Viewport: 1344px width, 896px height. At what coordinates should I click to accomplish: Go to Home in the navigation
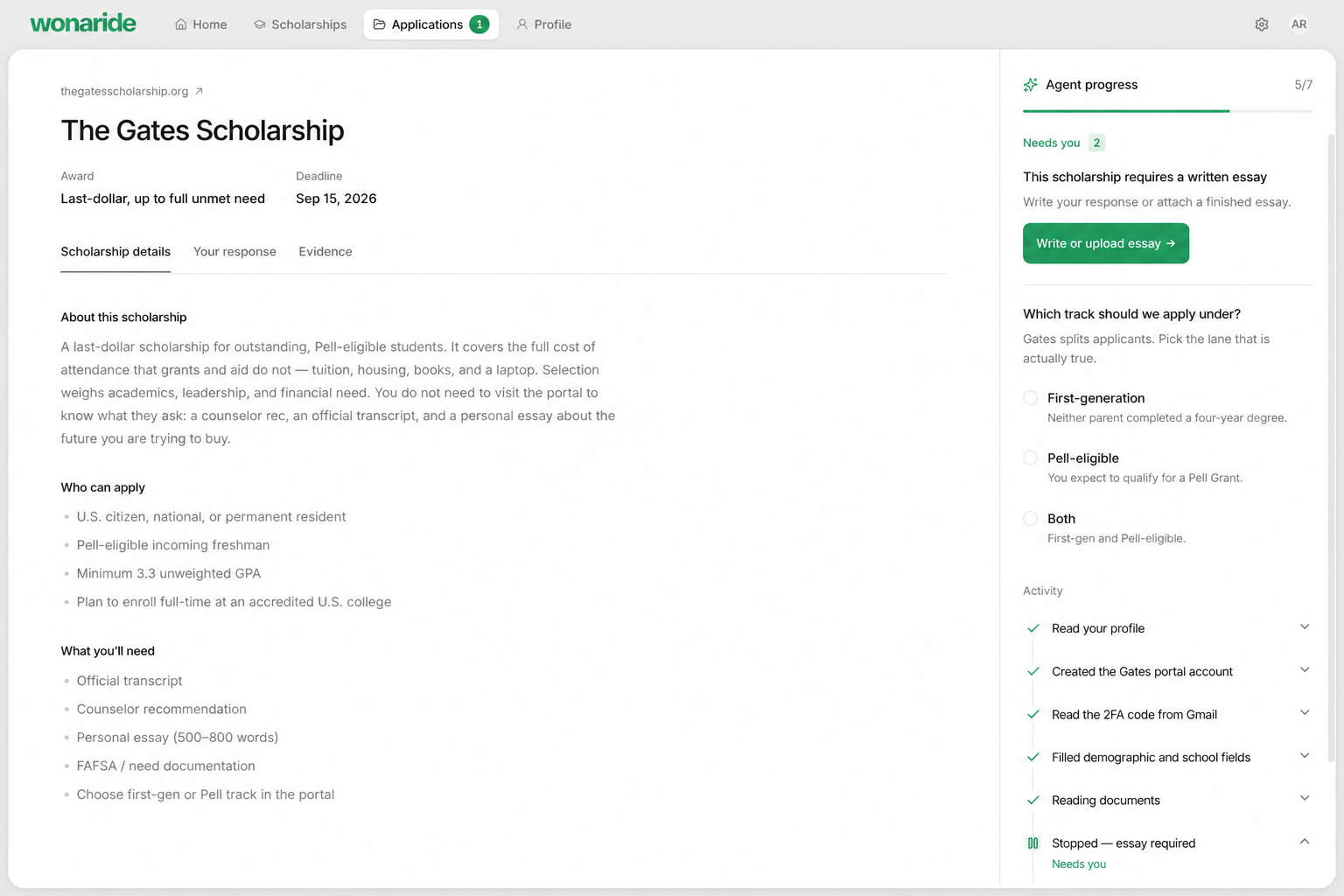click(x=201, y=24)
